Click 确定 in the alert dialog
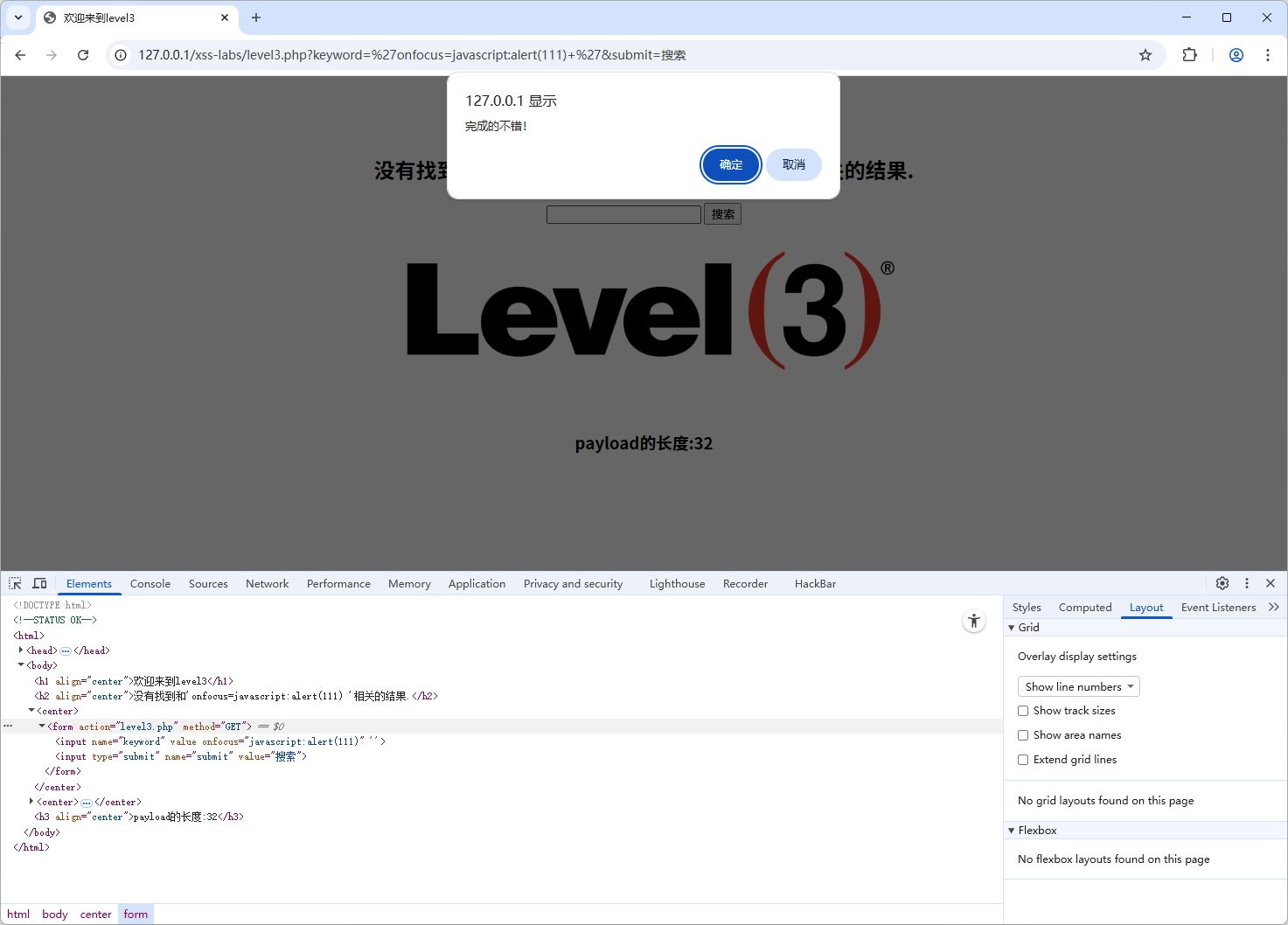 (731, 164)
